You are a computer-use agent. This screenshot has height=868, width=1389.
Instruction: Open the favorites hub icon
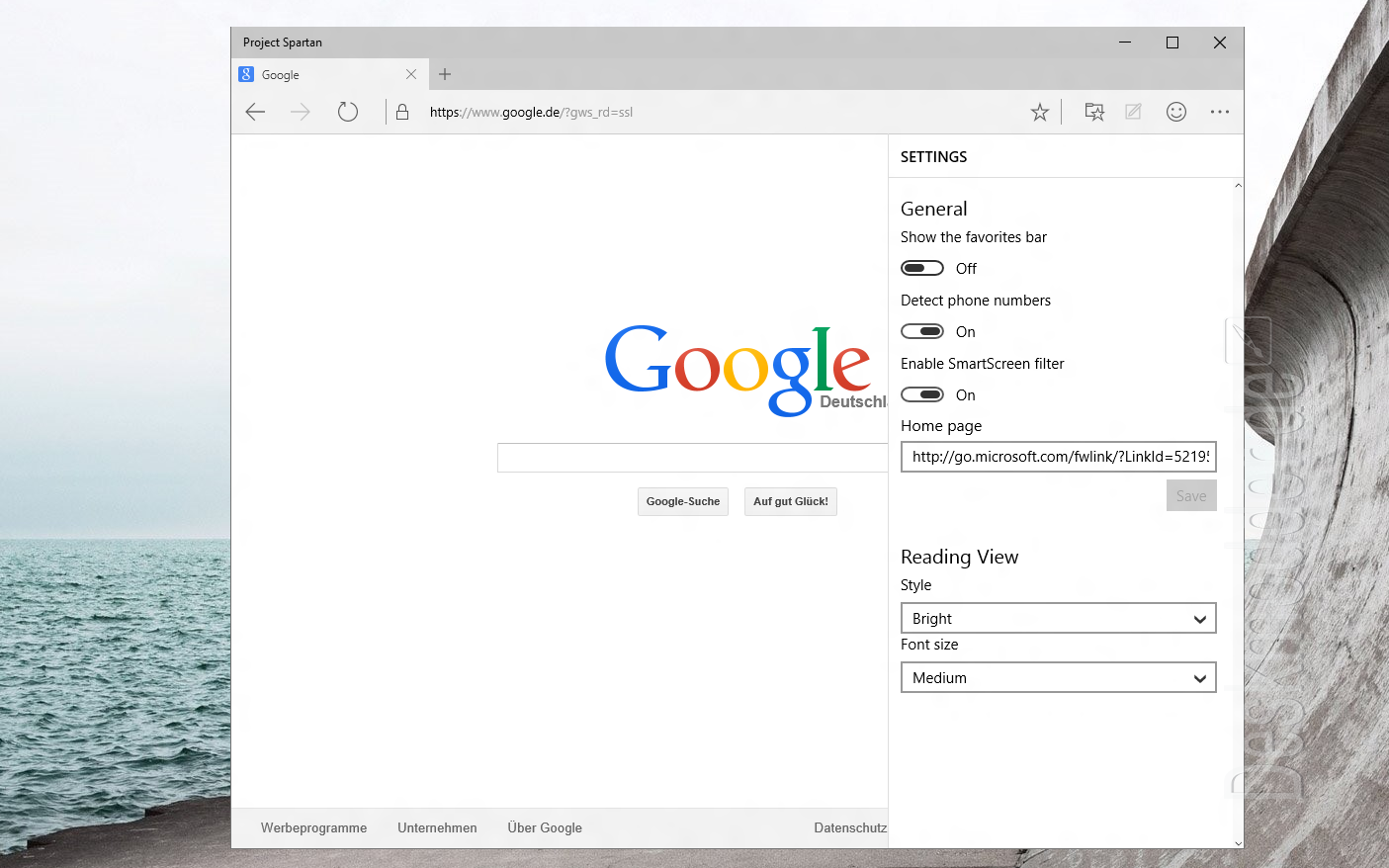1094,112
